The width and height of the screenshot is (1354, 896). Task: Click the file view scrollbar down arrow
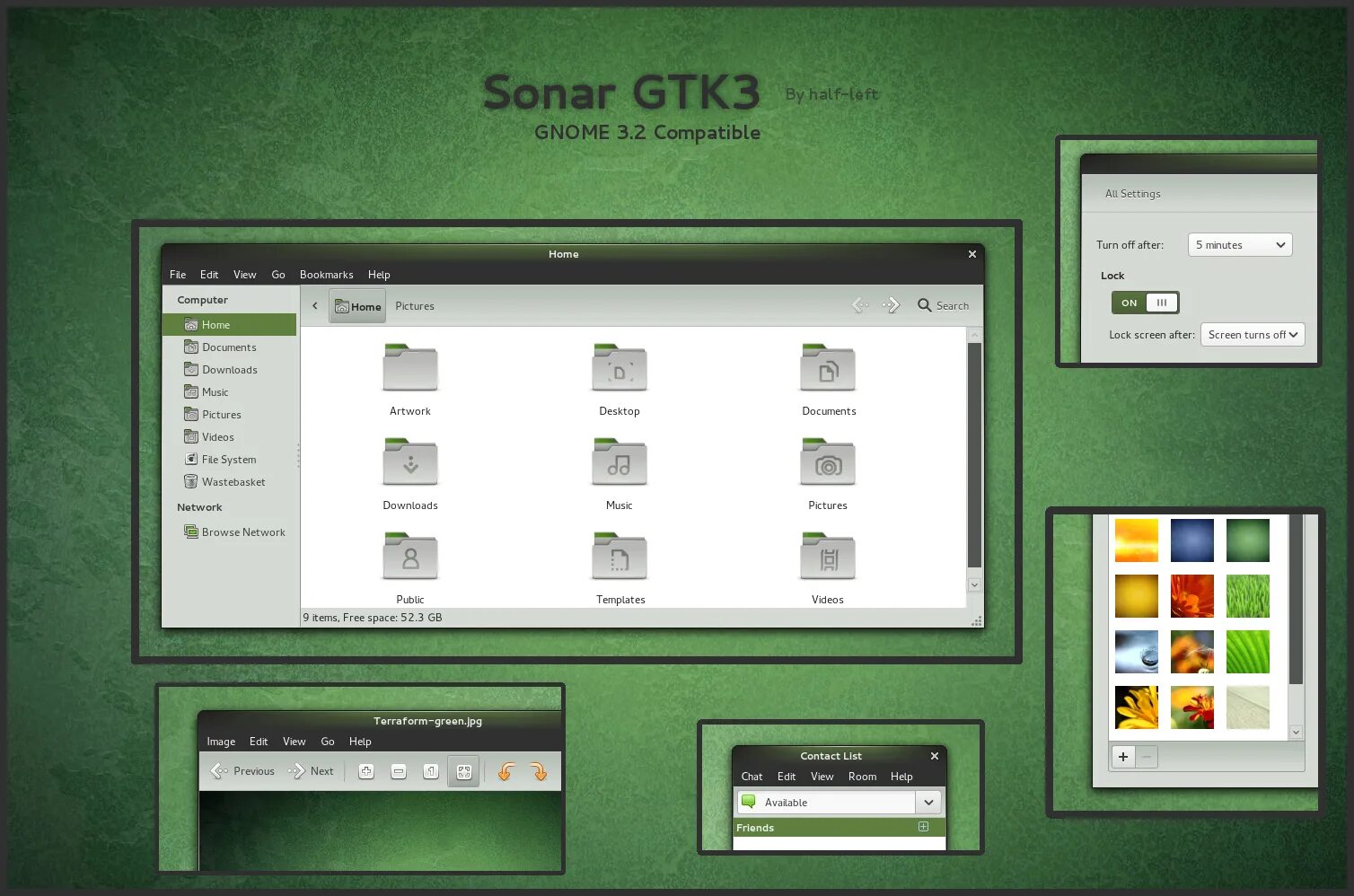click(x=974, y=584)
